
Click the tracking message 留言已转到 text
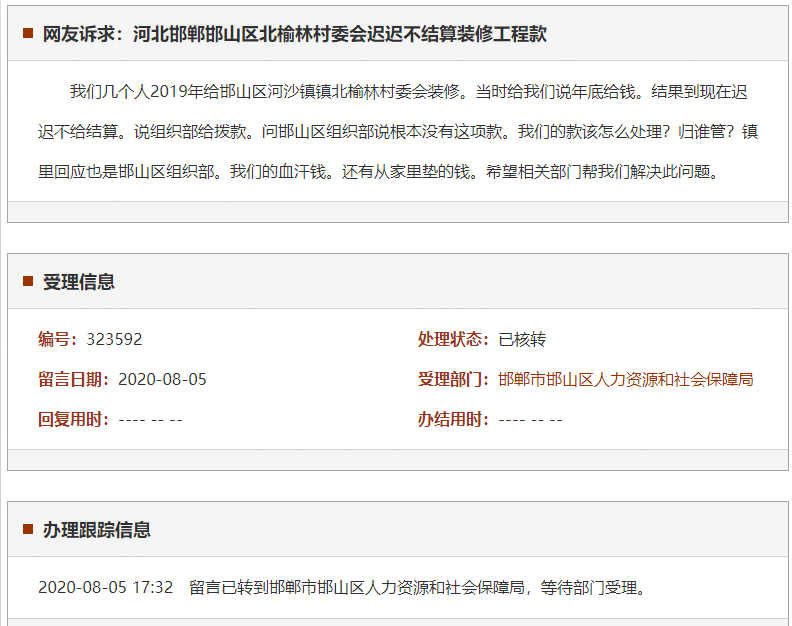click(x=417, y=587)
